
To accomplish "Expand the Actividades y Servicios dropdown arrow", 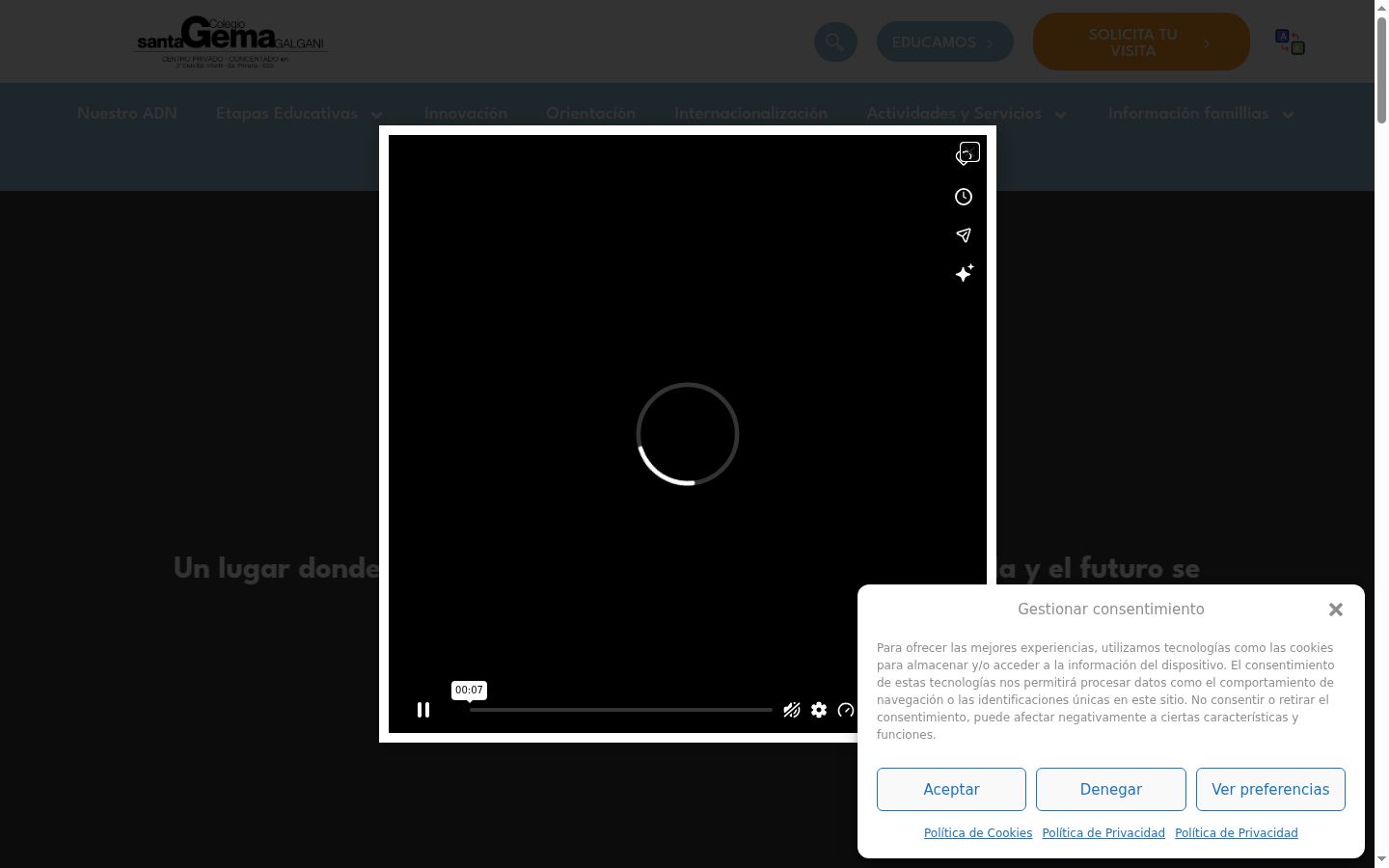I will pyautogui.click(x=1061, y=115).
